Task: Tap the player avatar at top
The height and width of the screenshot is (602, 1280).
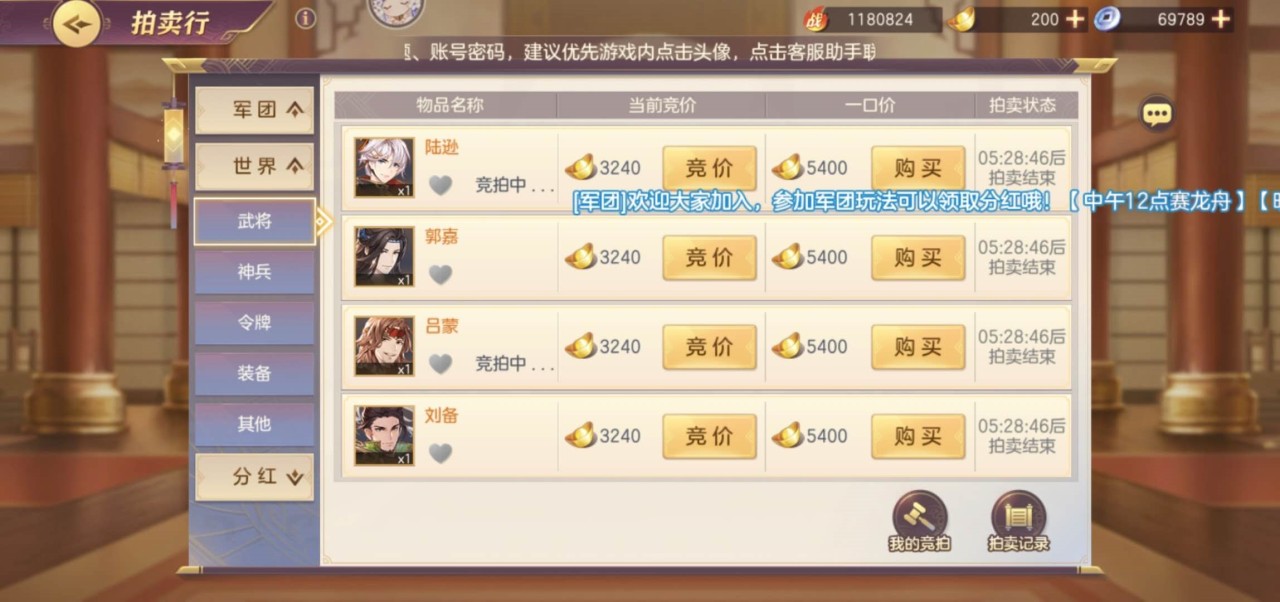Action: [396, 10]
